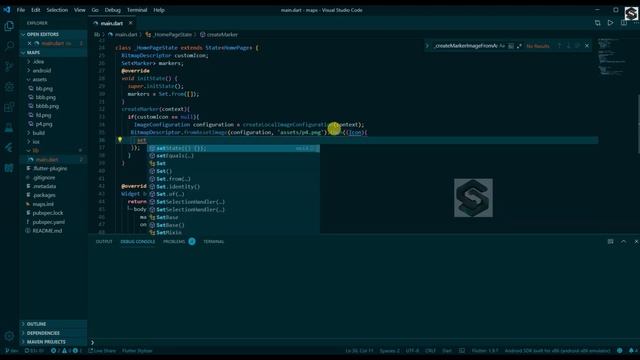Maximize the bottom panel with the chevron up

coord(623,242)
